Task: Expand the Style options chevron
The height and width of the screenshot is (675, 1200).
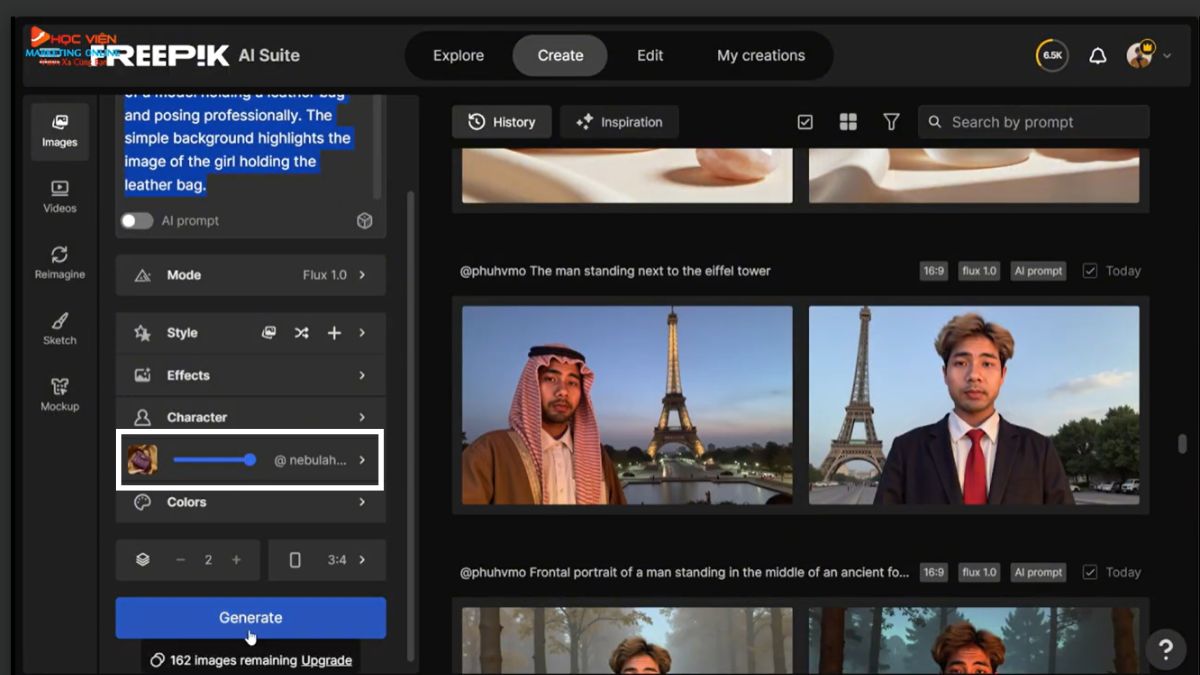Action: (x=362, y=333)
